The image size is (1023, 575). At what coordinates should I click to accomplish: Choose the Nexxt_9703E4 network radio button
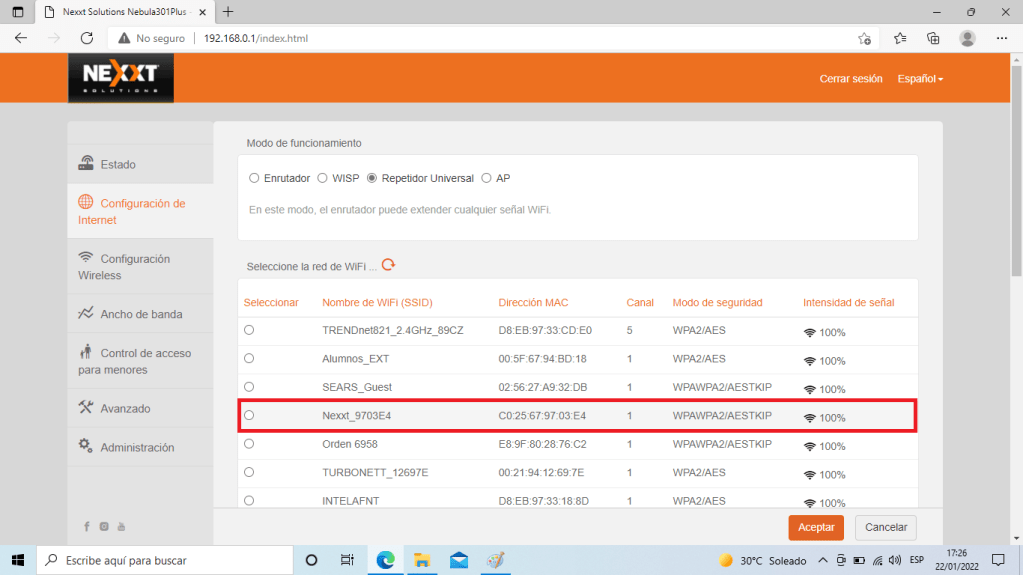pos(249,415)
